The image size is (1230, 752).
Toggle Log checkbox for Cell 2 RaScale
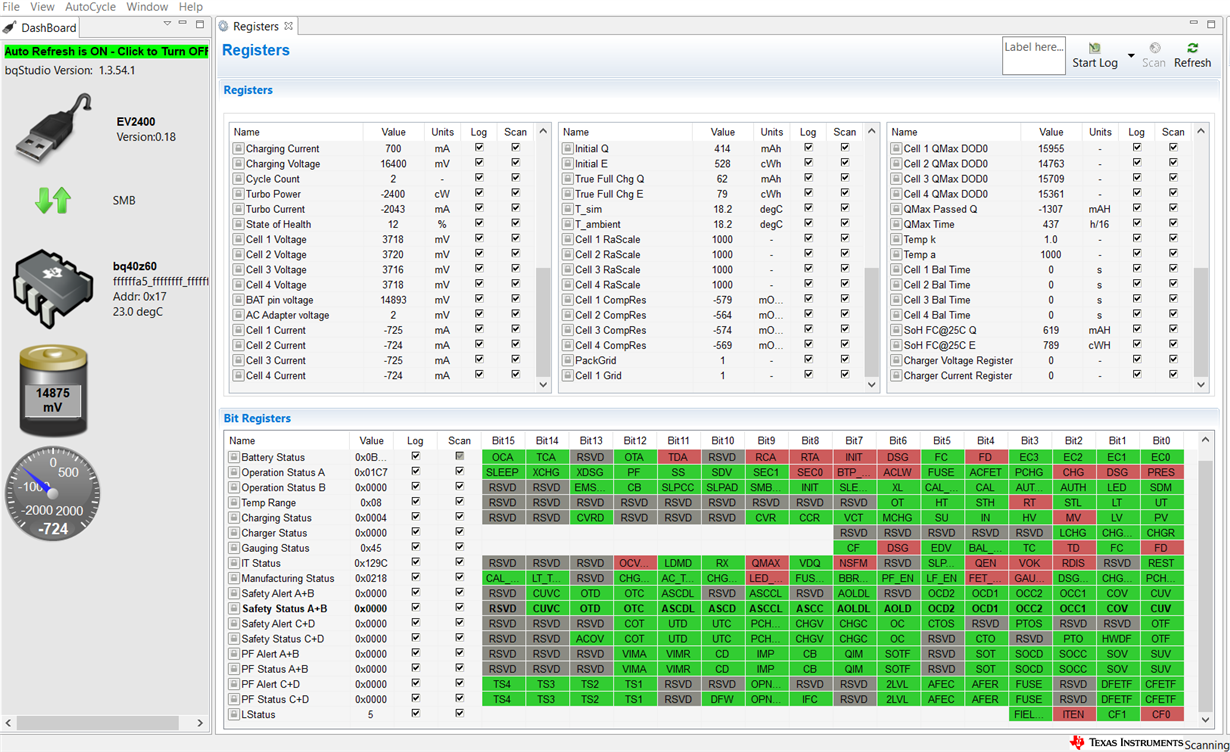(x=808, y=254)
